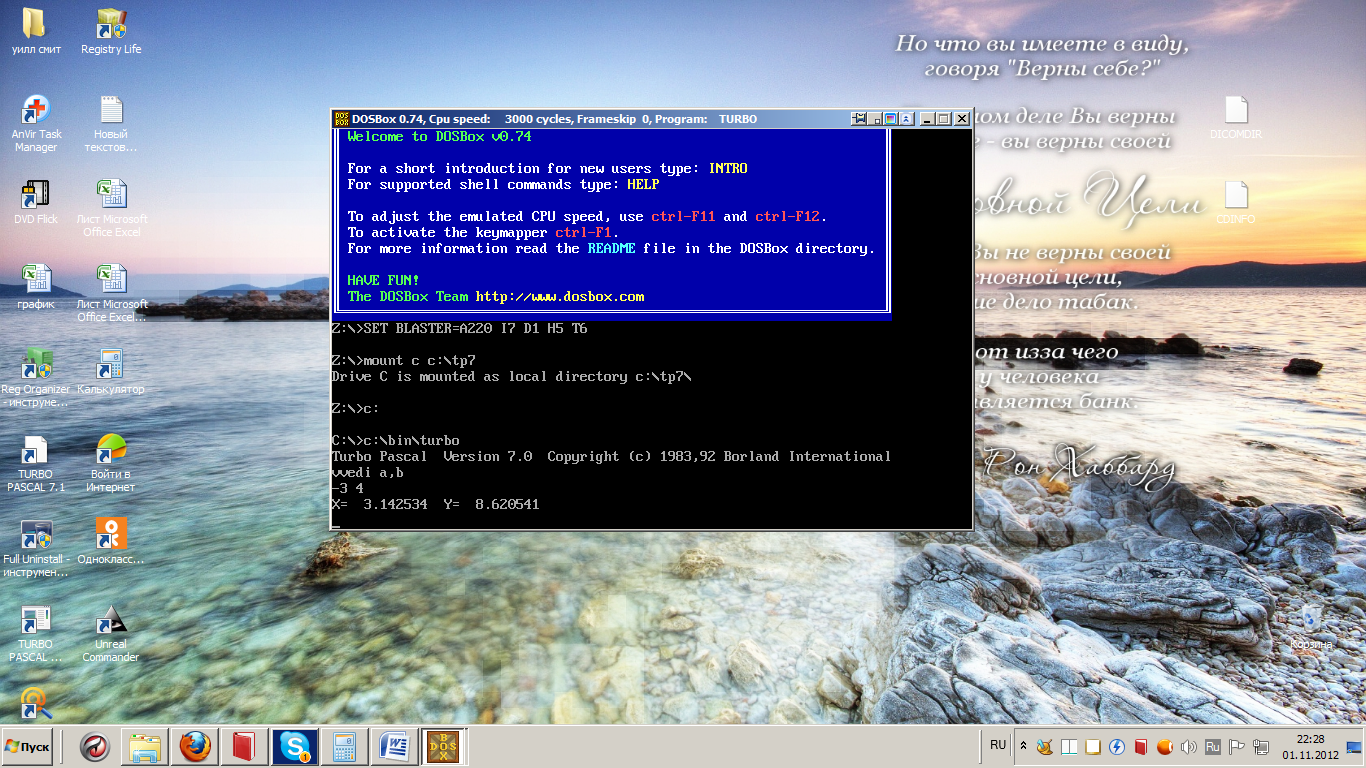
Task: Click the Пуск start button
Action: 28,747
